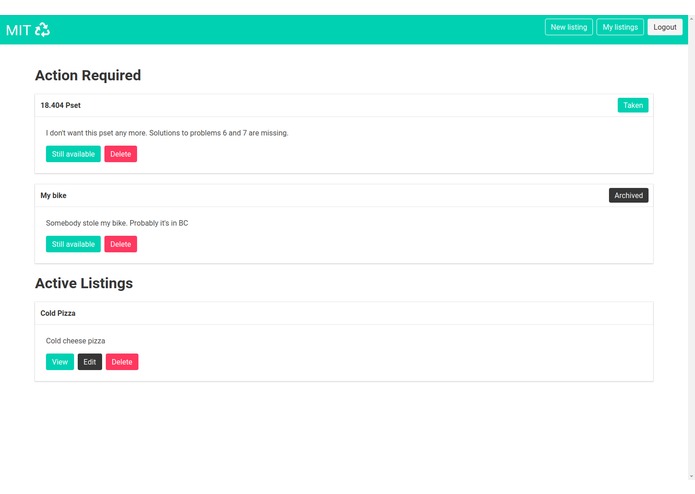Go to My listings
The width and height of the screenshot is (695, 494).
(x=620, y=27)
